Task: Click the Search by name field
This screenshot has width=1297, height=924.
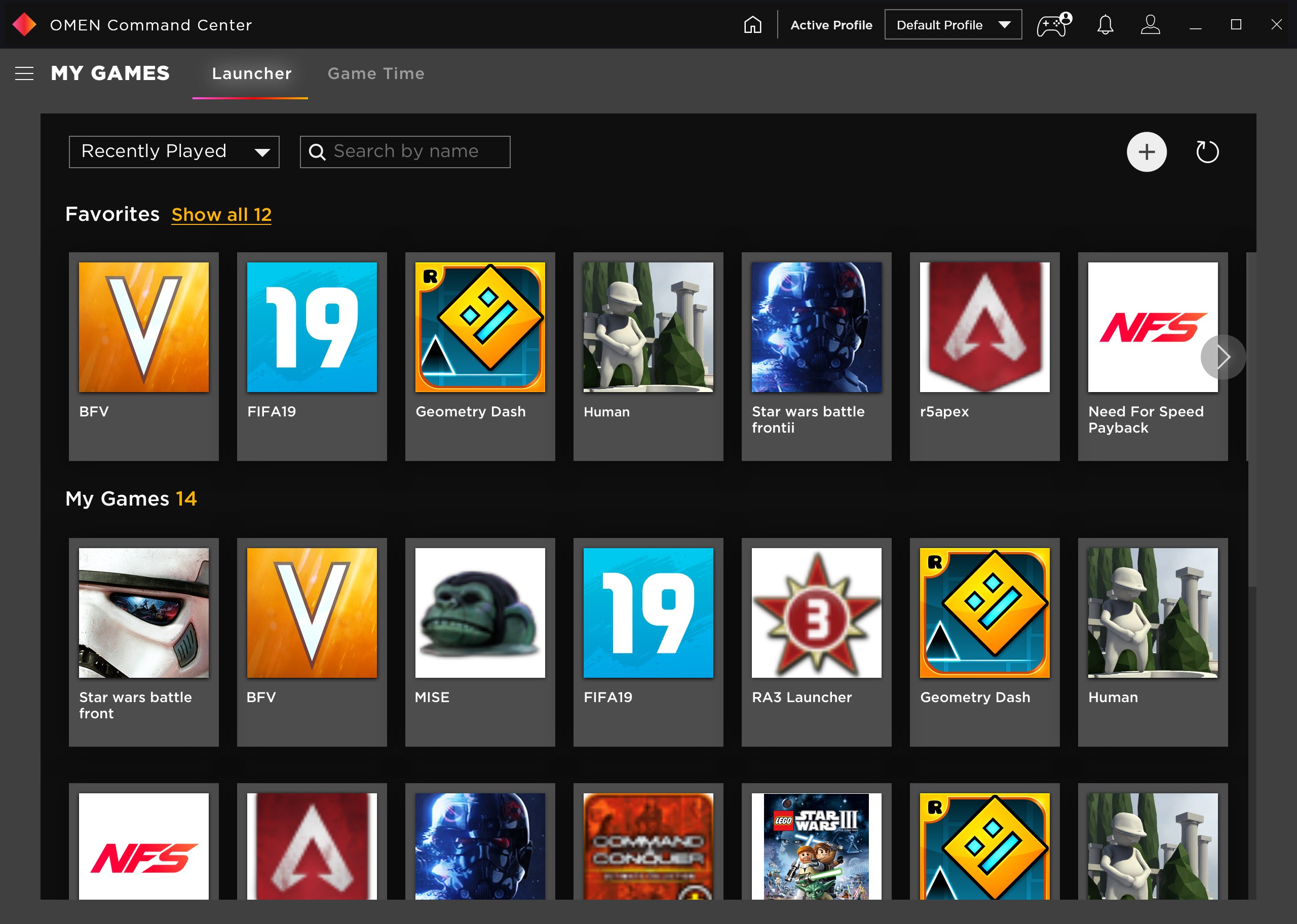Action: pyautogui.click(x=405, y=152)
